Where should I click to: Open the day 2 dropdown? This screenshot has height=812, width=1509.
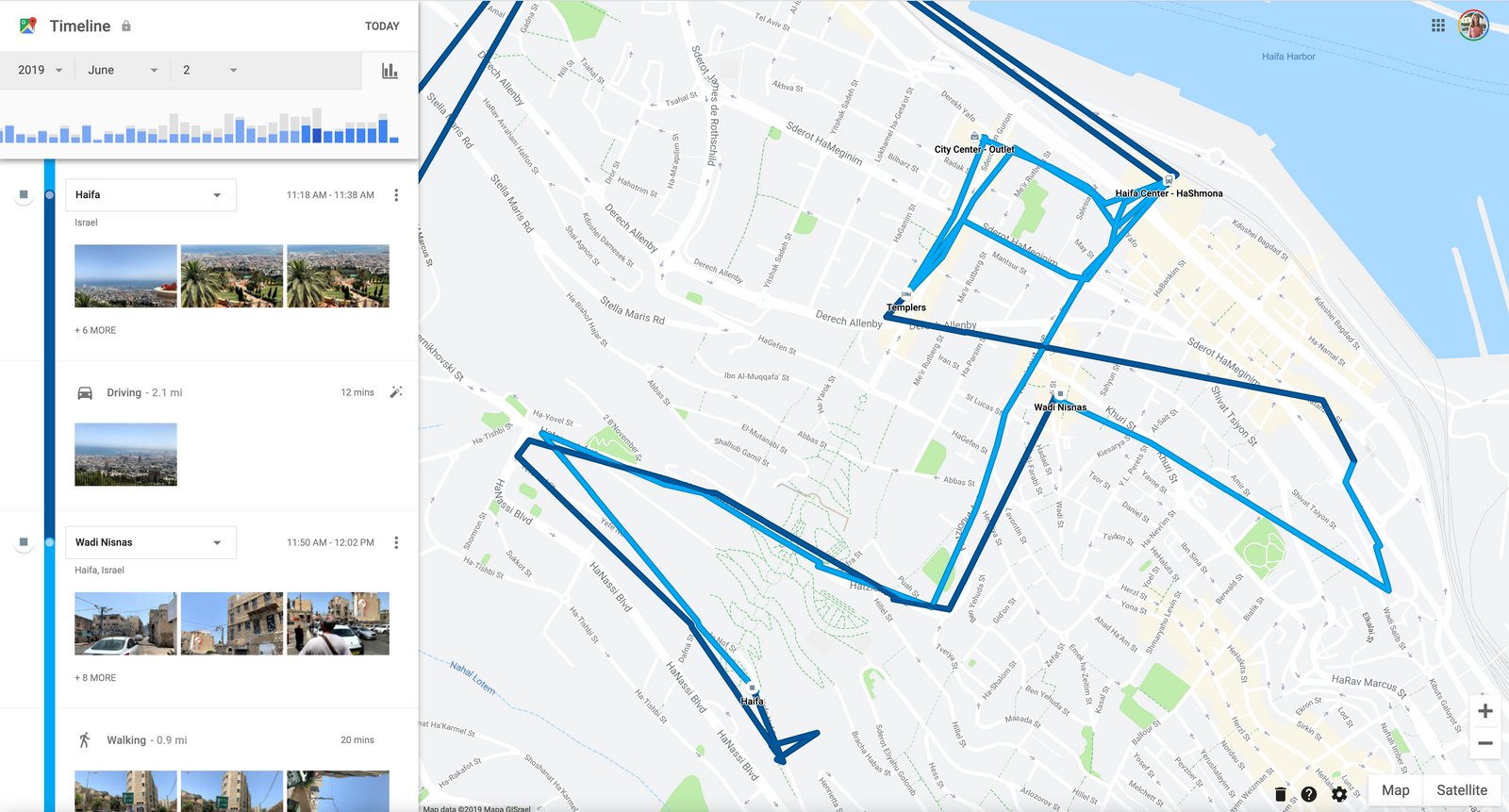pyautogui.click(x=209, y=70)
